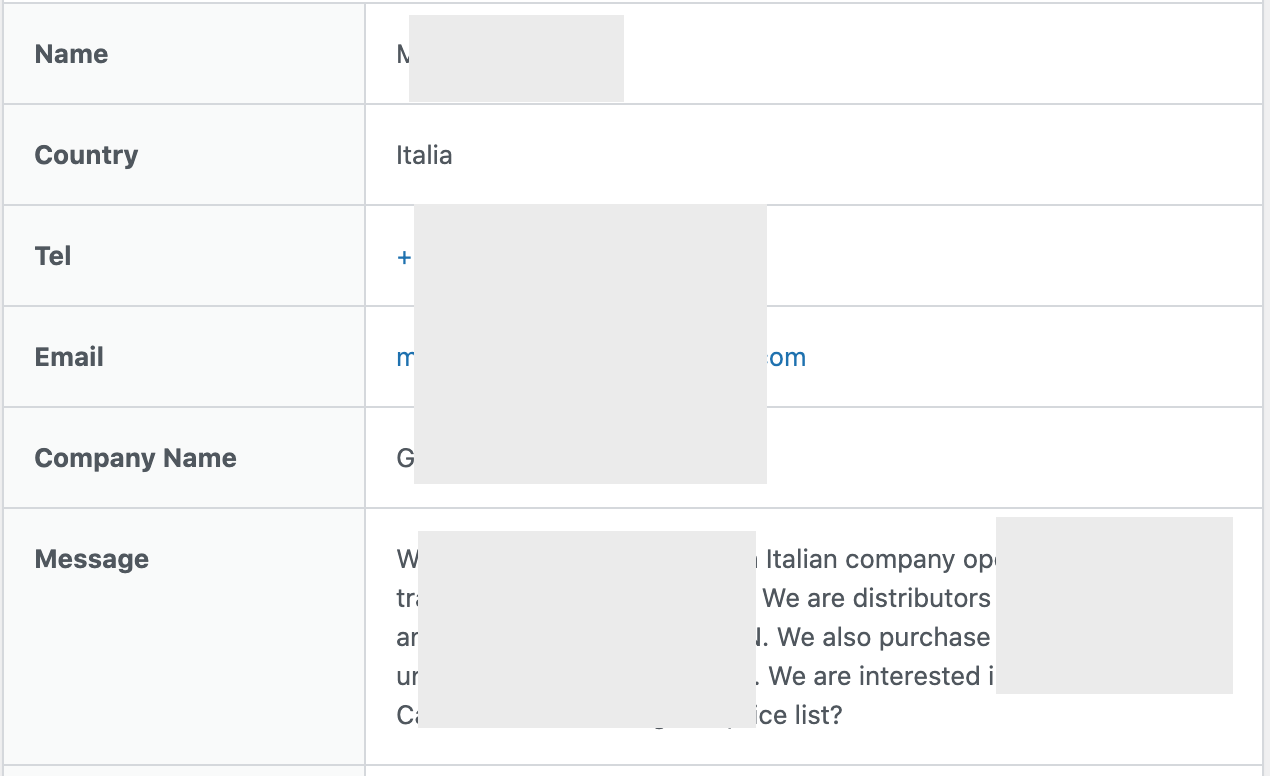Click the telephone number link beginning with plus
The width and height of the screenshot is (1270, 776).
(x=404, y=257)
